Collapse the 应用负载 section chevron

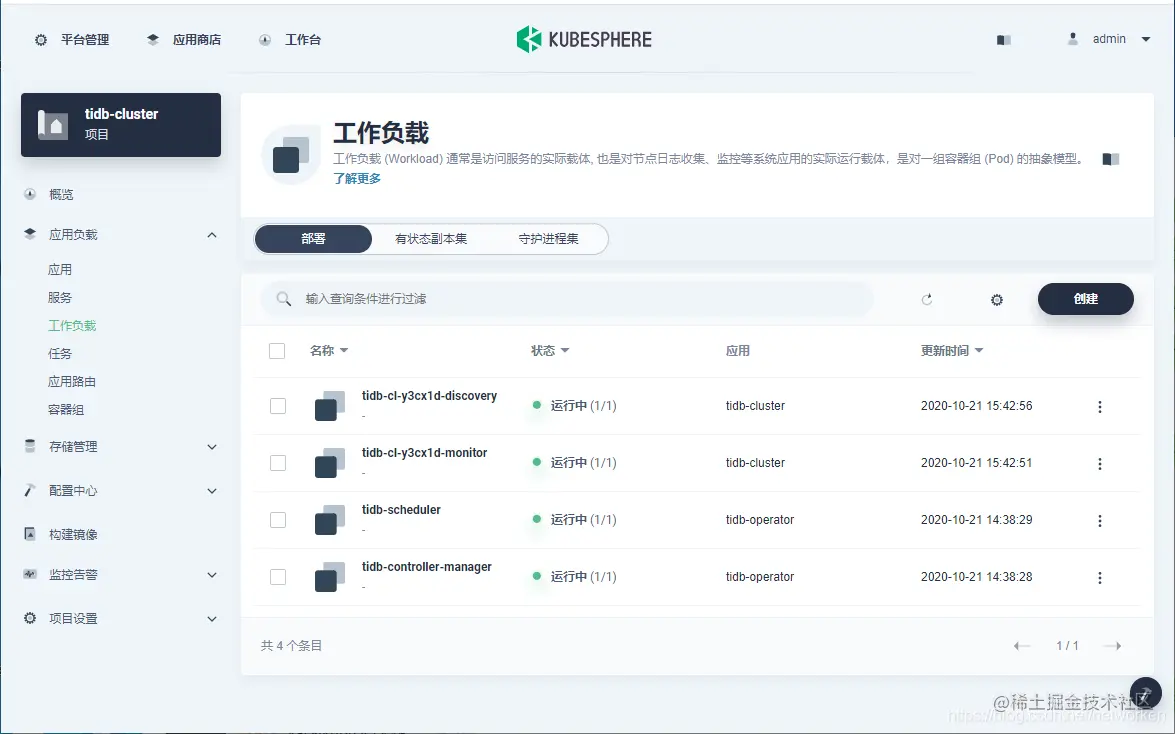[x=212, y=235]
